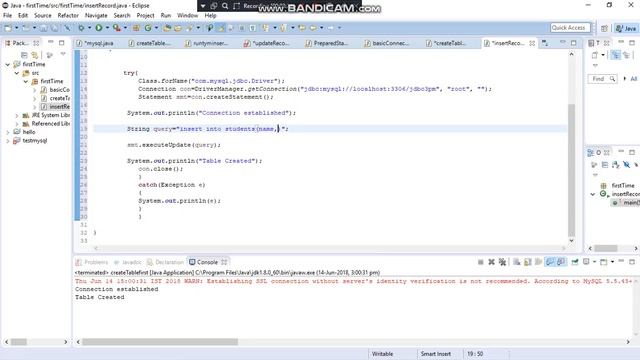Open Package Explorer view menu triangle

63,54
